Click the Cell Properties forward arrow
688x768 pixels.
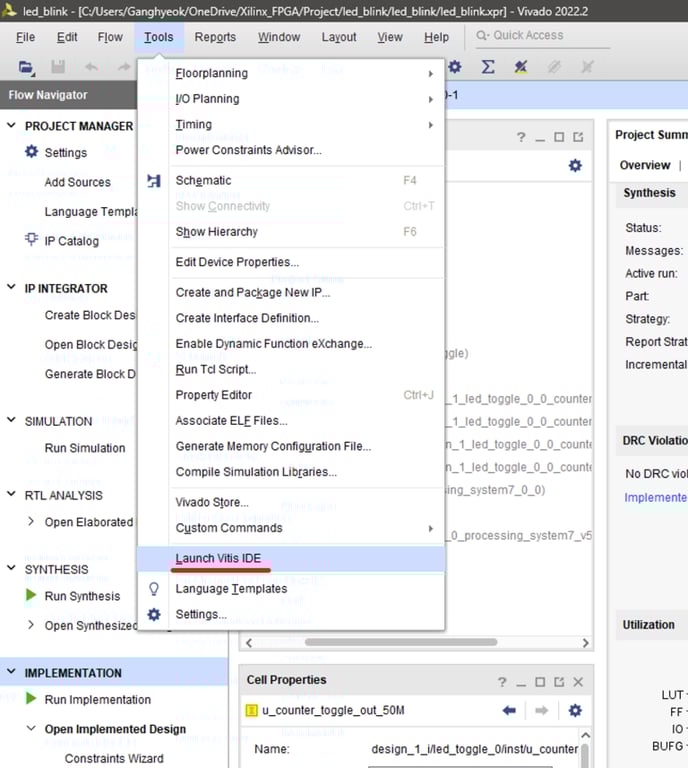pyautogui.click(x=542, y=710)
